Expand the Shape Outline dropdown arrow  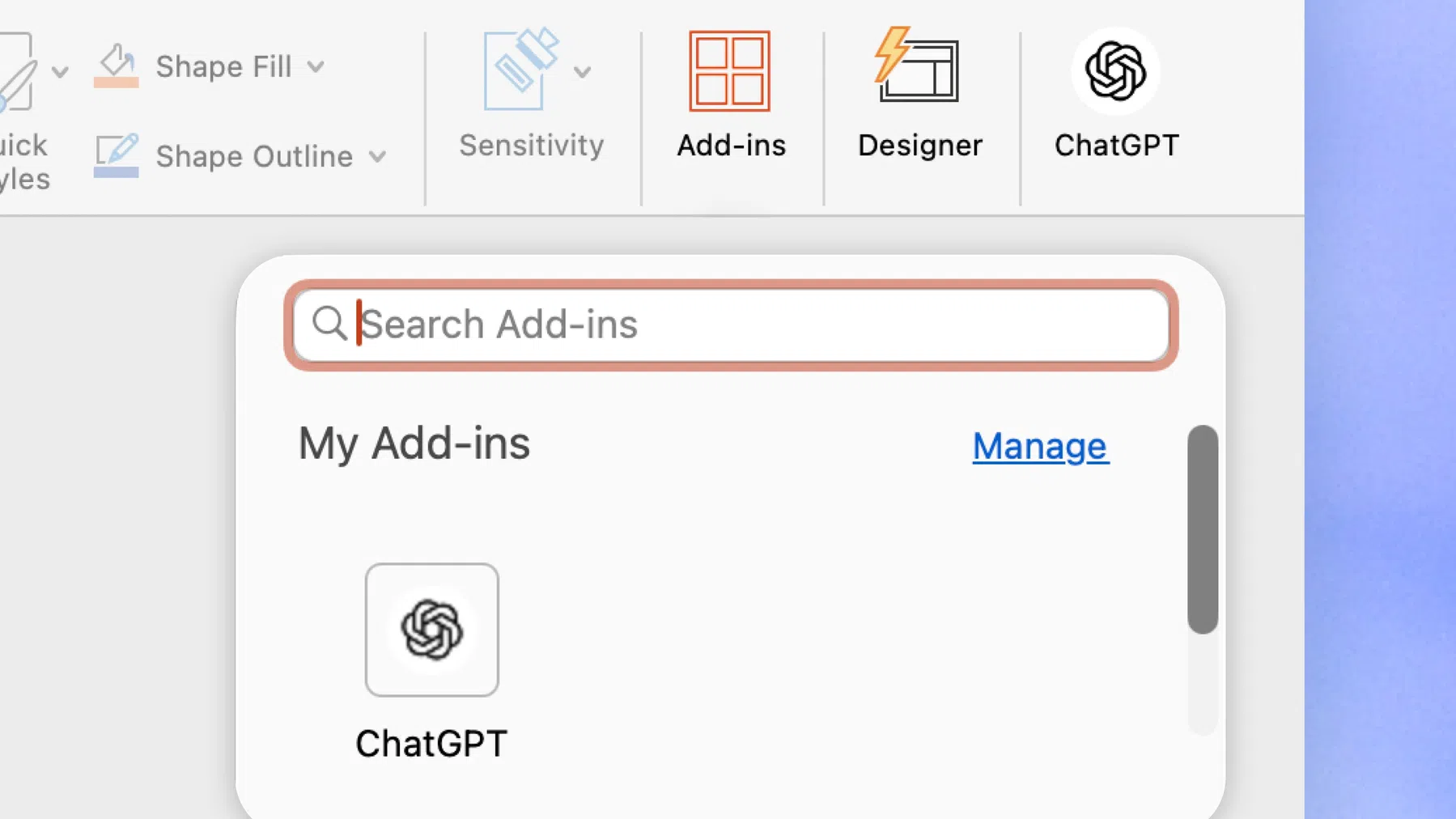(377, 157)
